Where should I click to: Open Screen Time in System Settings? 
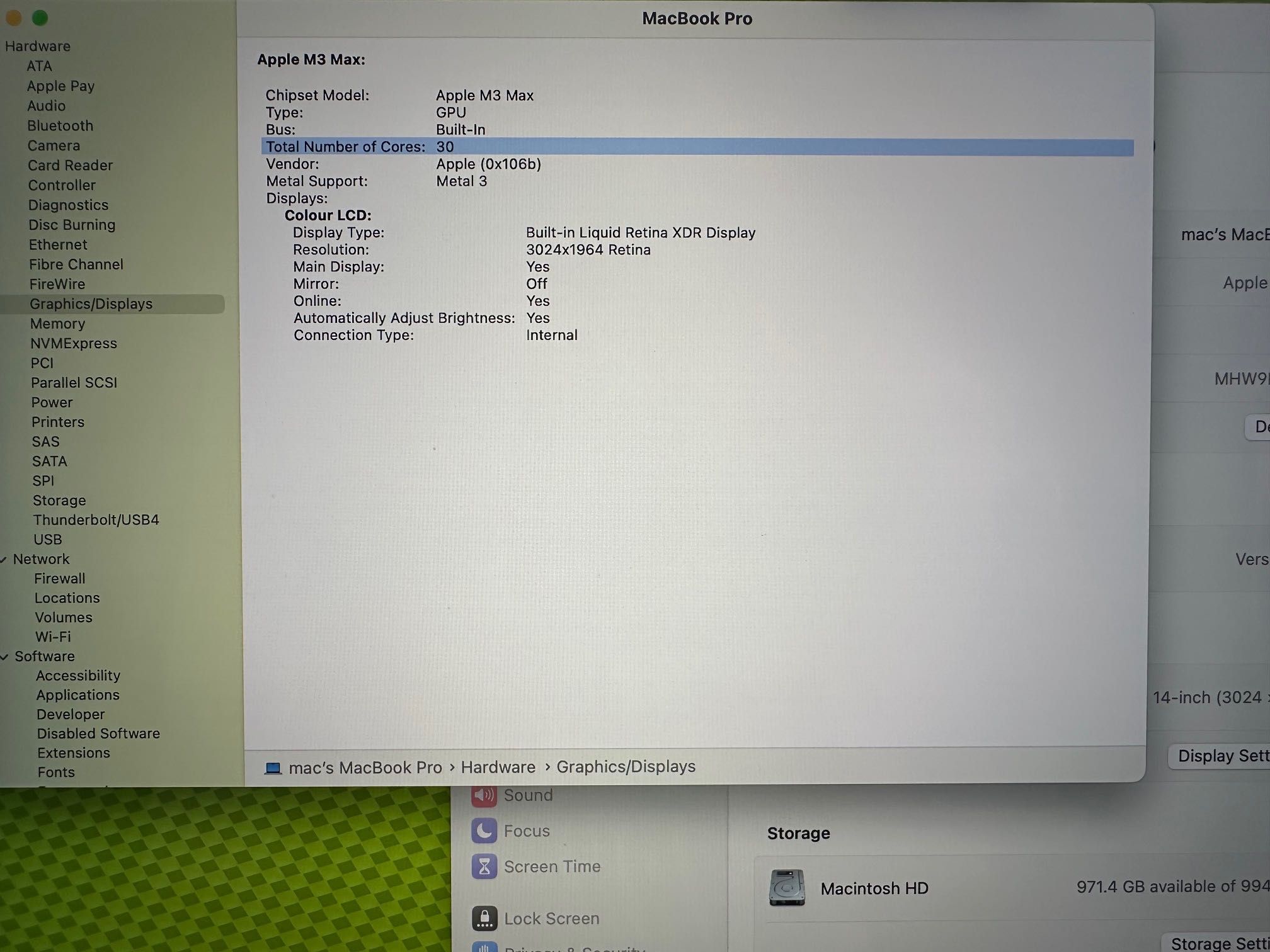click(x=536, y=867)
